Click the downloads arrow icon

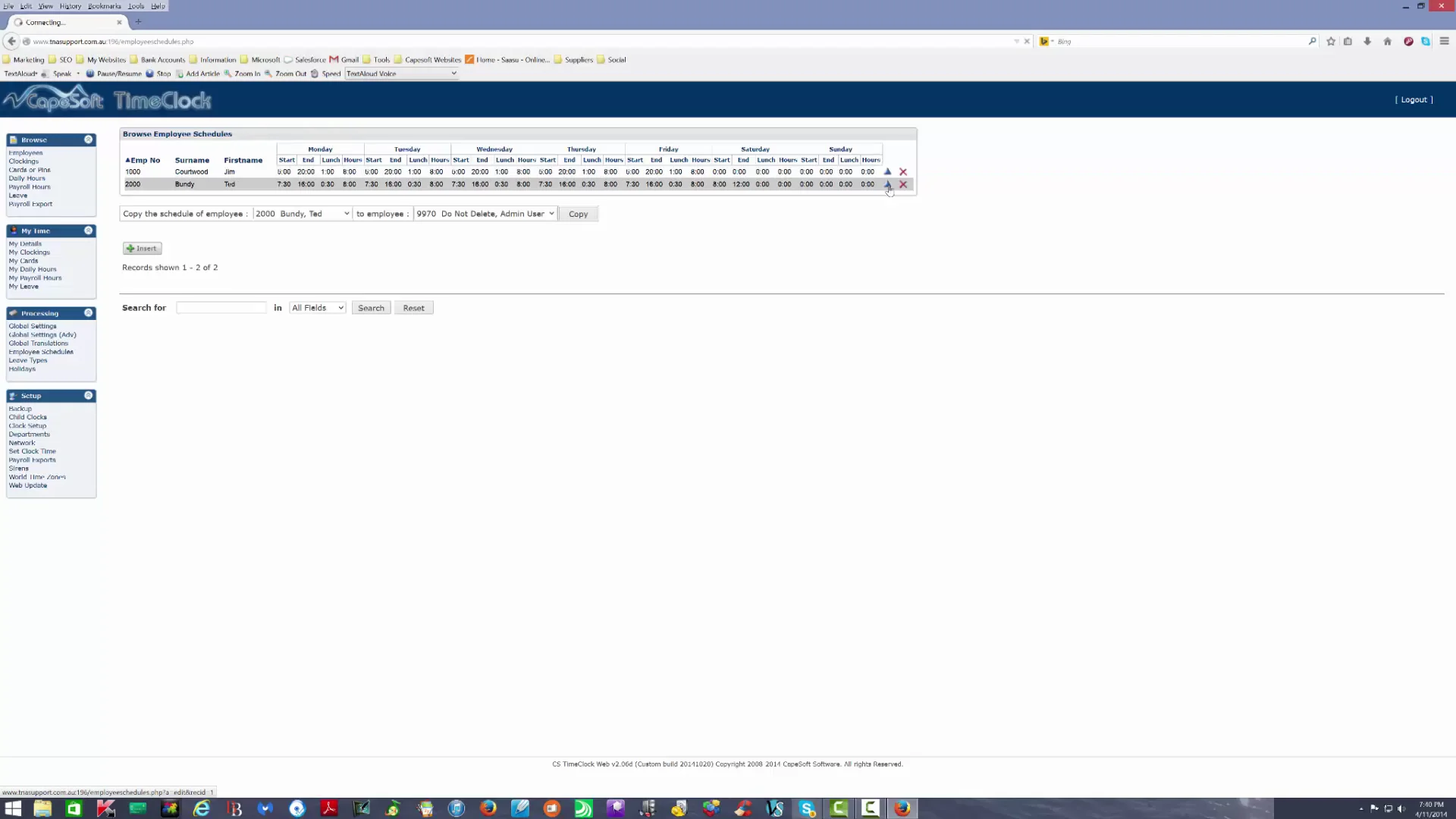pyautogui.click(x=1367, y=42)
